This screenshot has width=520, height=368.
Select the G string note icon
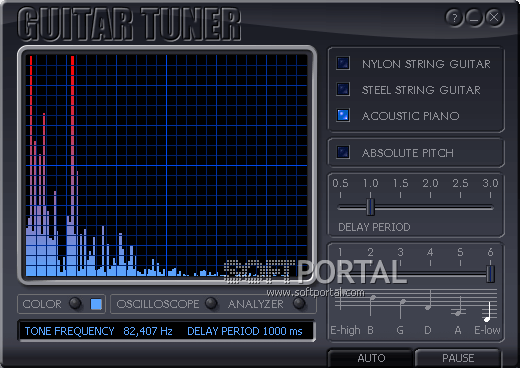[401, 309]
